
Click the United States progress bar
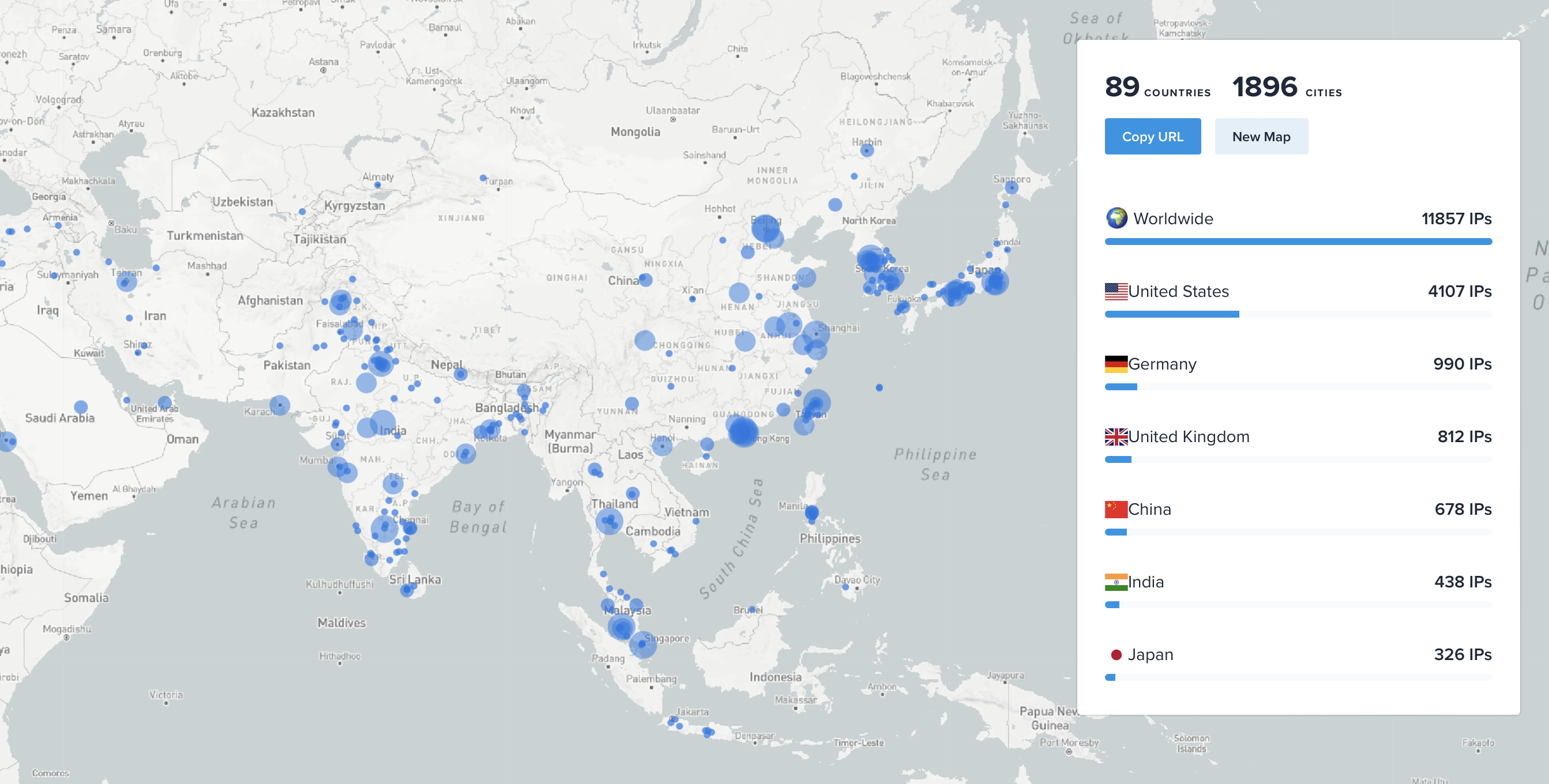(x=1171, y=314)
